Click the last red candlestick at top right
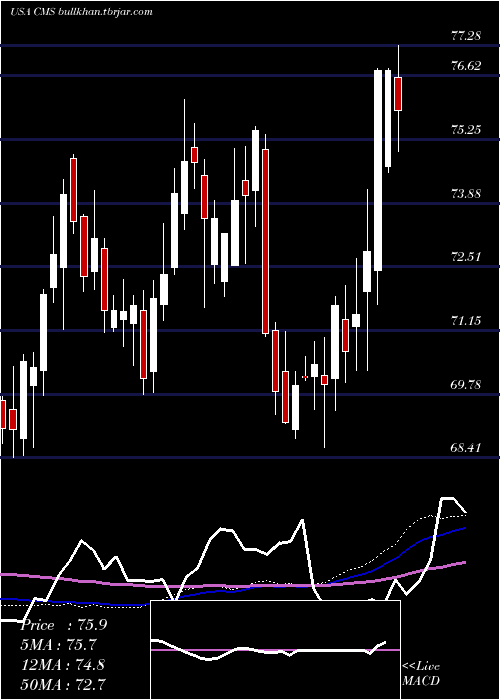Screen dimensions: 500x700 [398, 94]
